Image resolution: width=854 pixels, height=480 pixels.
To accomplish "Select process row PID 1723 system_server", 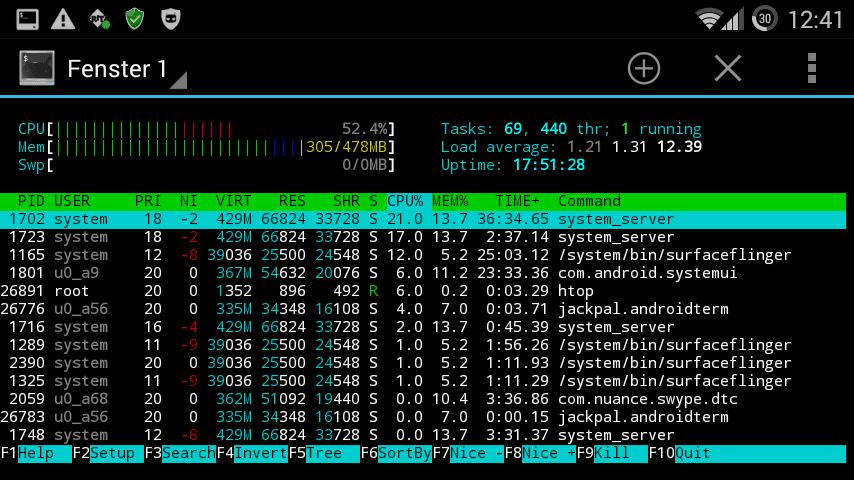I will click(423, 237).
